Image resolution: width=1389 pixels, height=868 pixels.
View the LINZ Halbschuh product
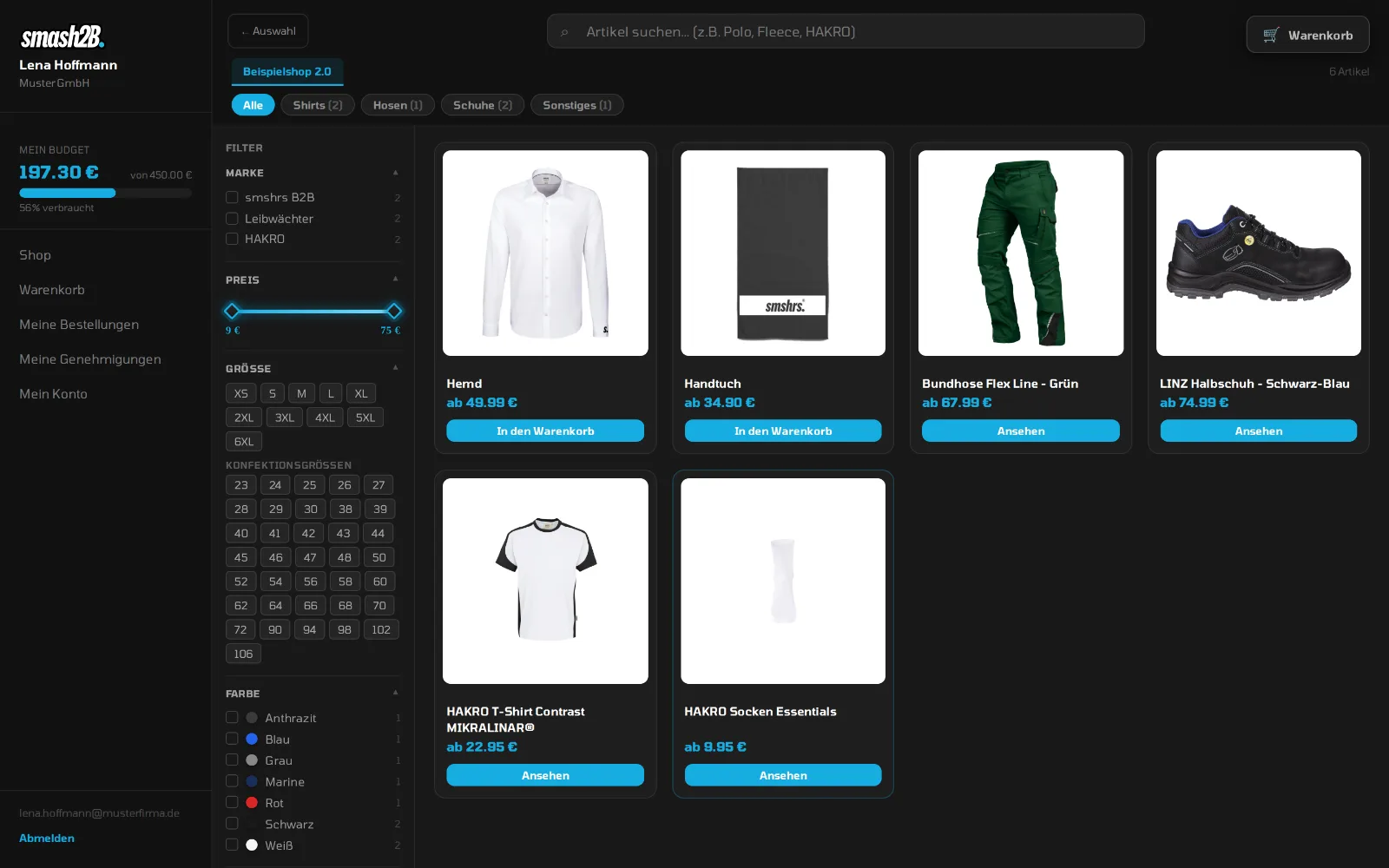[1259, 431]
